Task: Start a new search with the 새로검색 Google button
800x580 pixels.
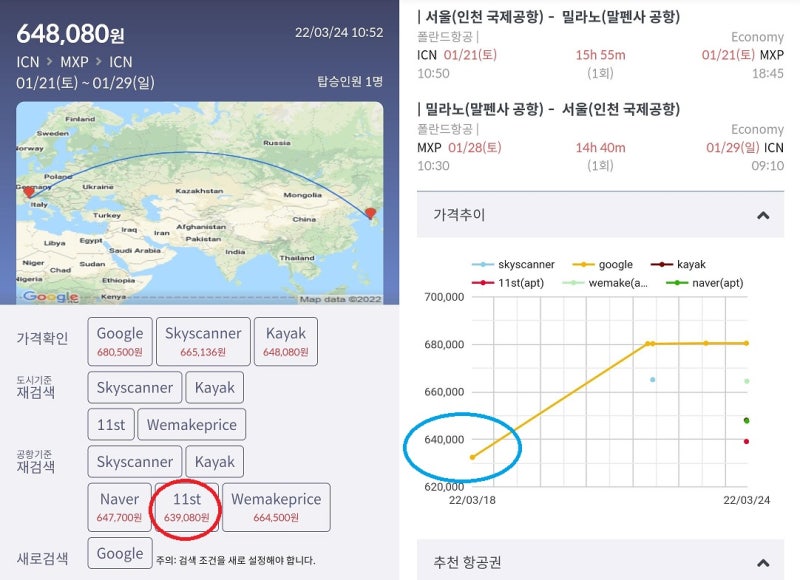Action: [x=119, y=553]
